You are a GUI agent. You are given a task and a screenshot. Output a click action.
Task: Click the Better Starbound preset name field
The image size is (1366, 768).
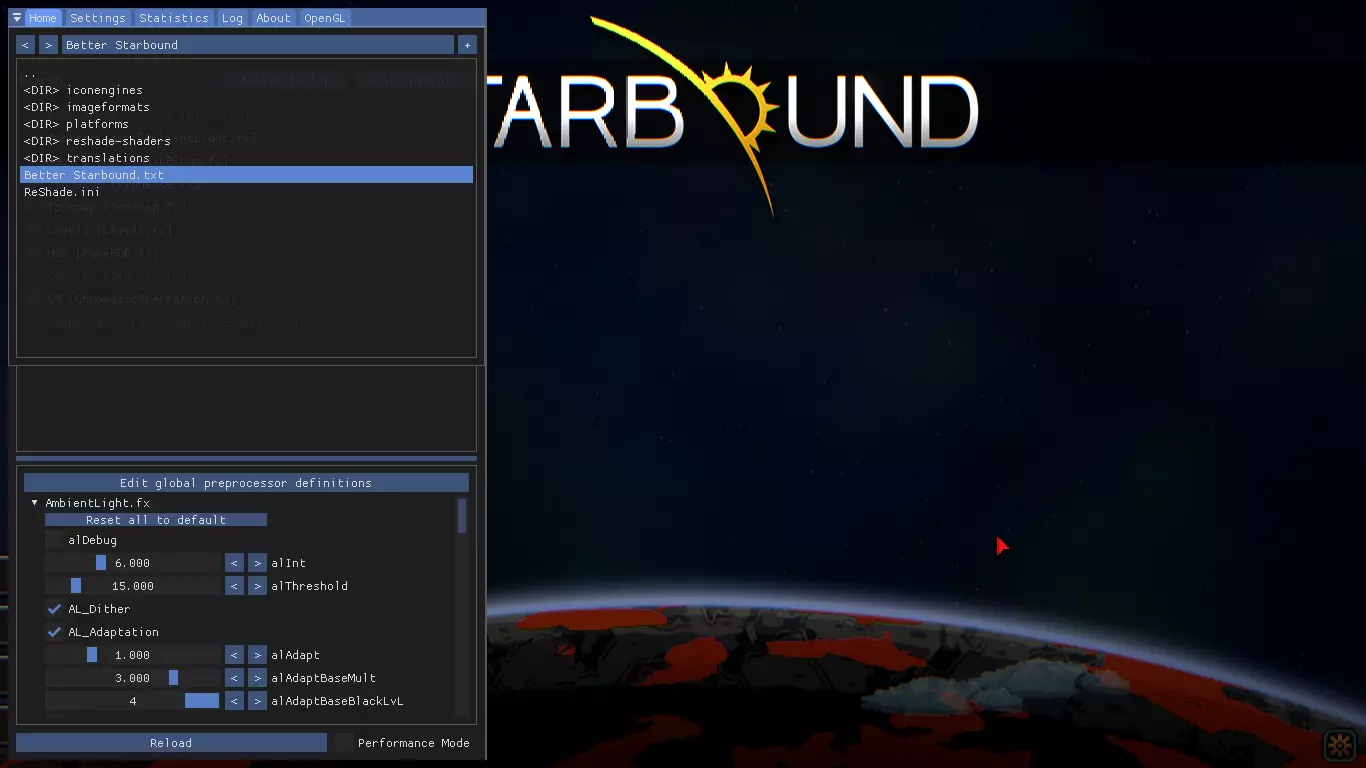coord(258,45)
